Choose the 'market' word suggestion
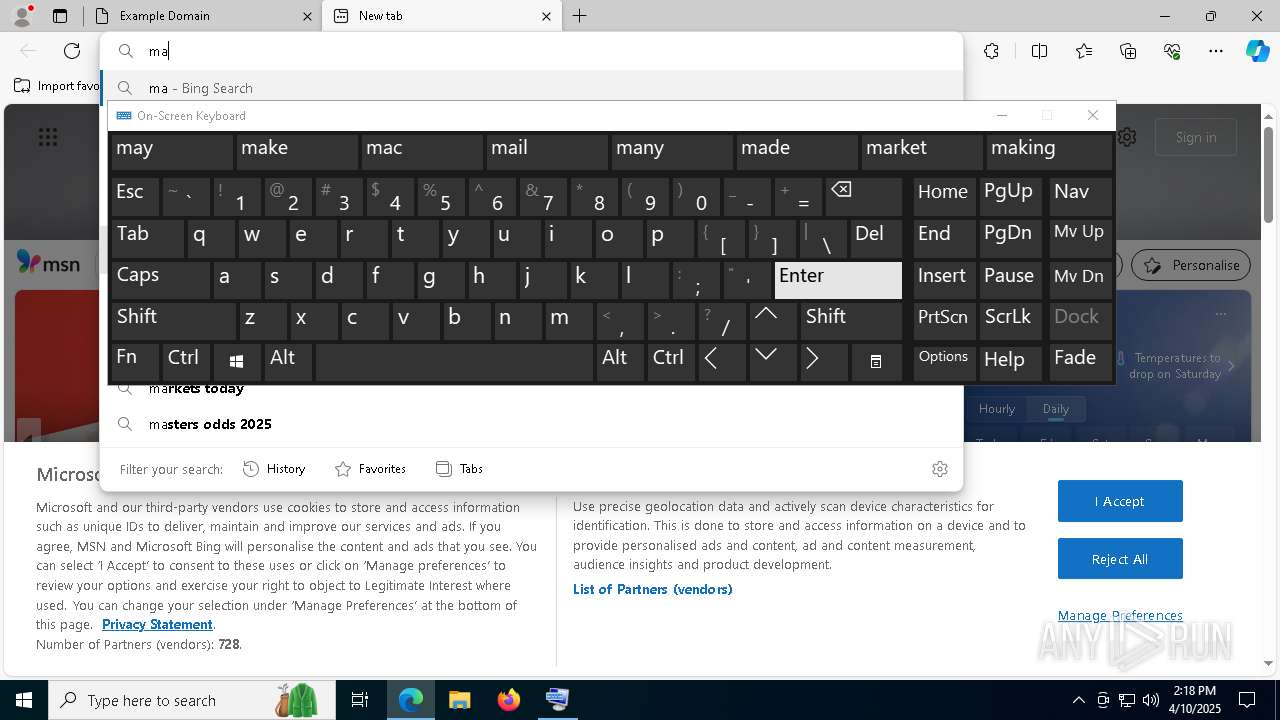This screenshot has height=720, width=1280. 921,151
